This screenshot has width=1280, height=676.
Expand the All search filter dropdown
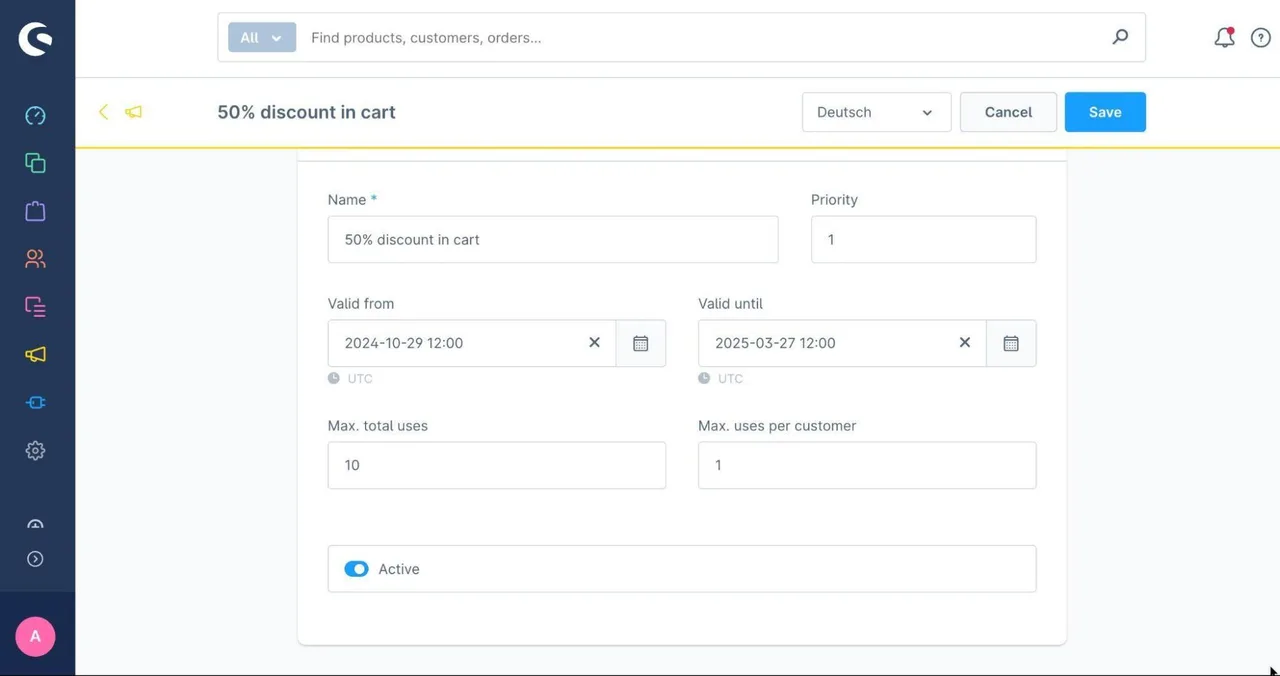tap(262, 38)
